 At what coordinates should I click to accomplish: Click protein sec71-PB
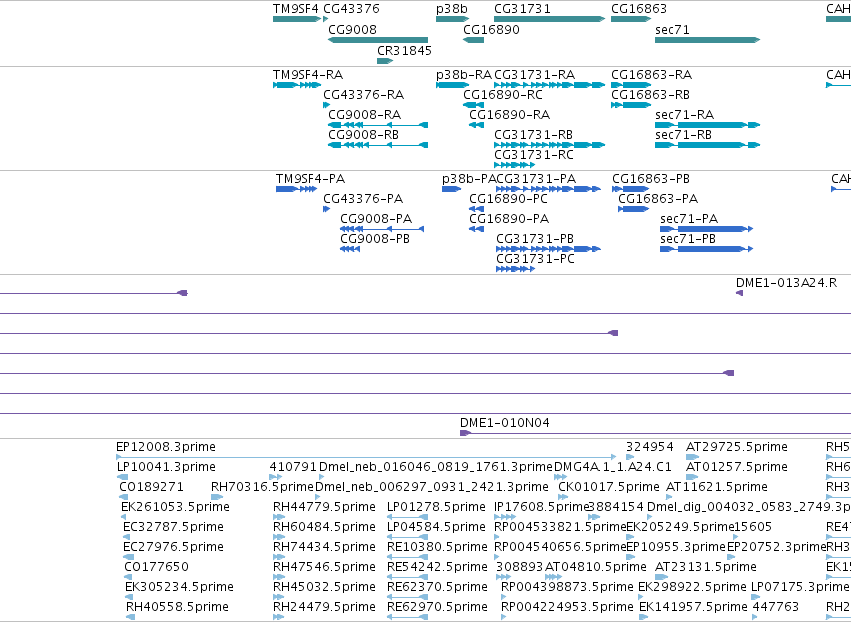point(688,239)
